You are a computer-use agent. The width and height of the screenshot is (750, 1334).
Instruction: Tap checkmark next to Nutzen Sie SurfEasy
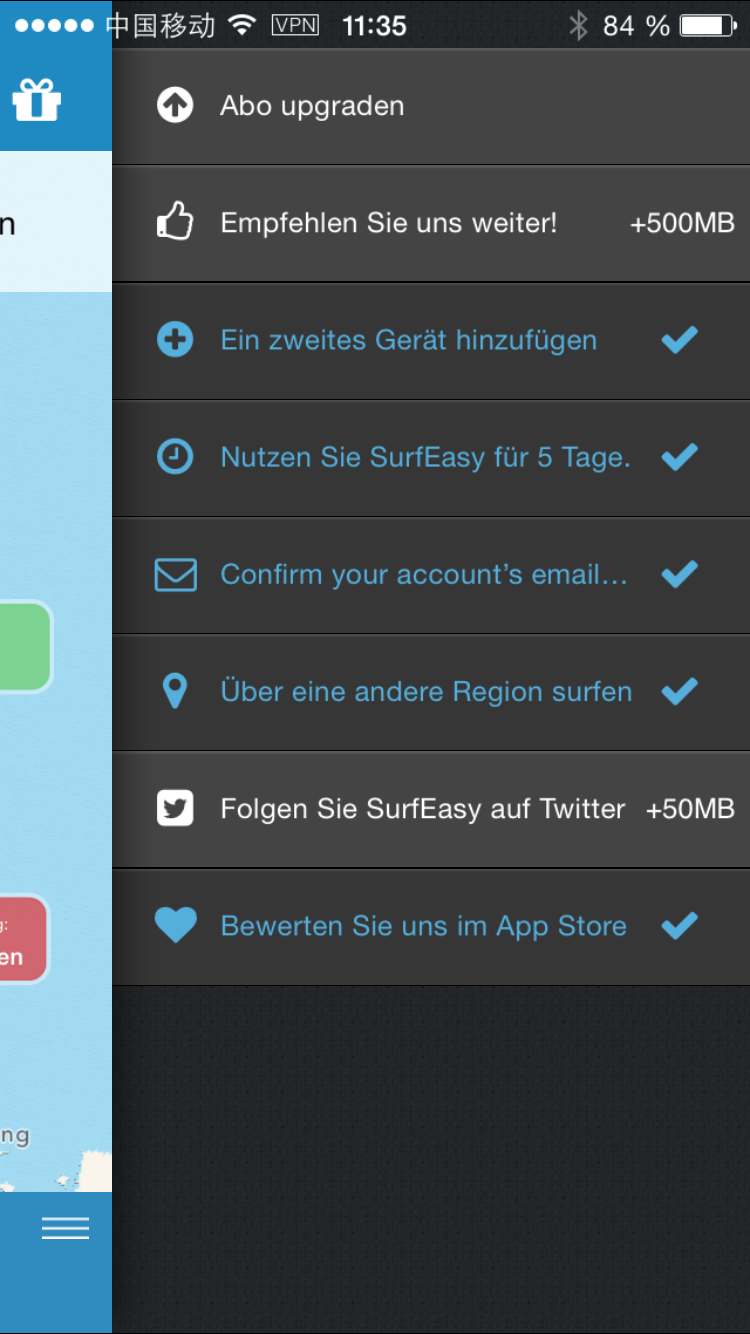point(680,457)
